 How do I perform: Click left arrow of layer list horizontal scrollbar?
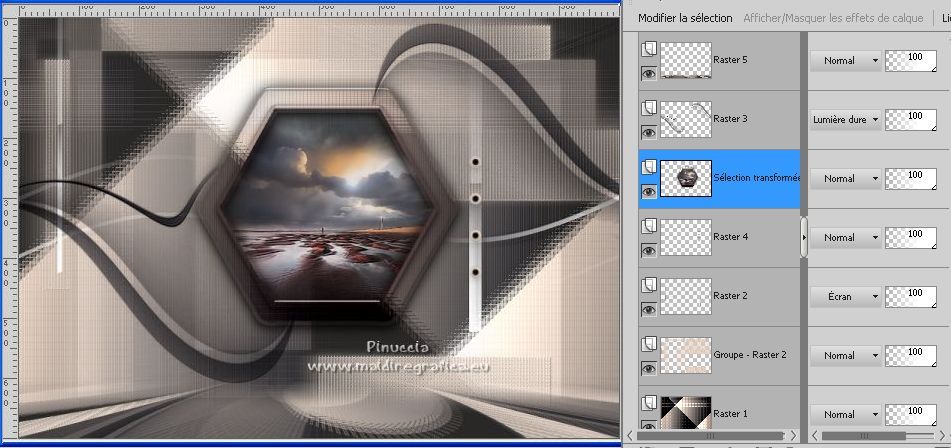tap(630, 435)
